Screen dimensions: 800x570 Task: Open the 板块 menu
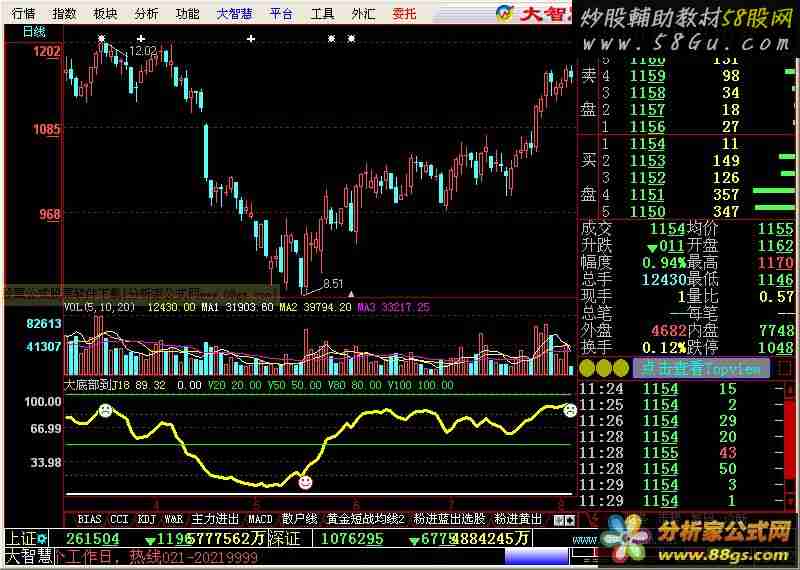106,14
